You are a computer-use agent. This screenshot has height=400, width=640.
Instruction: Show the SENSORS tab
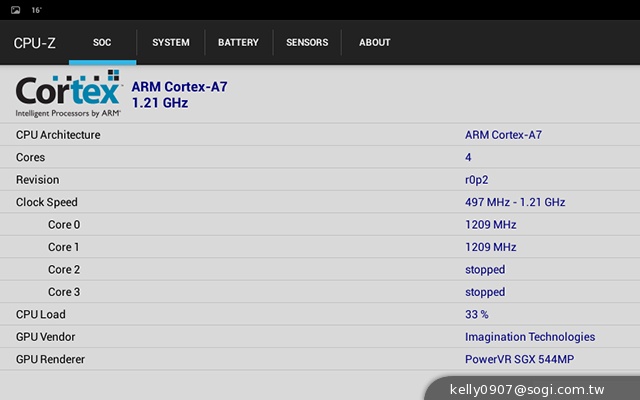[306, 43]
